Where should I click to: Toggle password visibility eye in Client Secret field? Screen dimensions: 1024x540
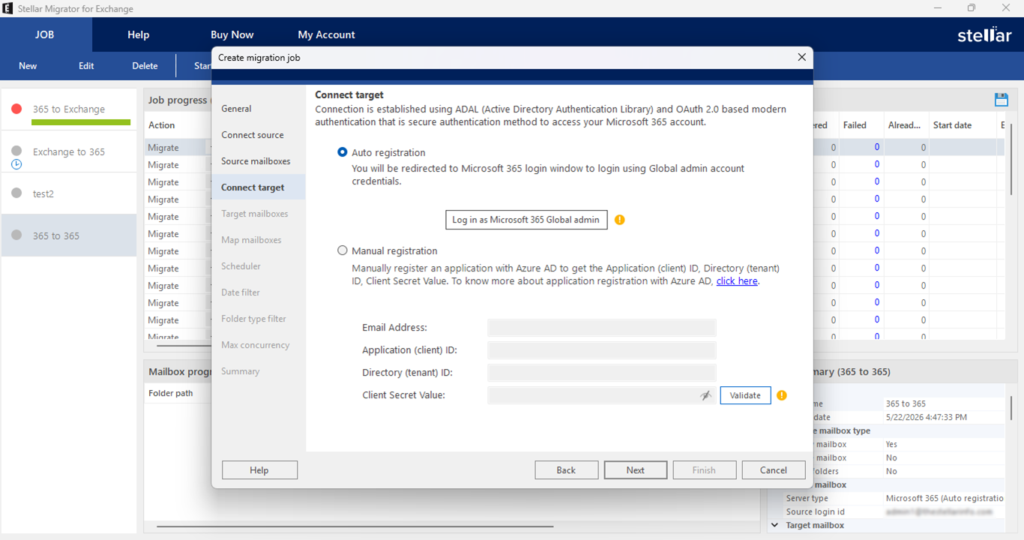point(705,395)
